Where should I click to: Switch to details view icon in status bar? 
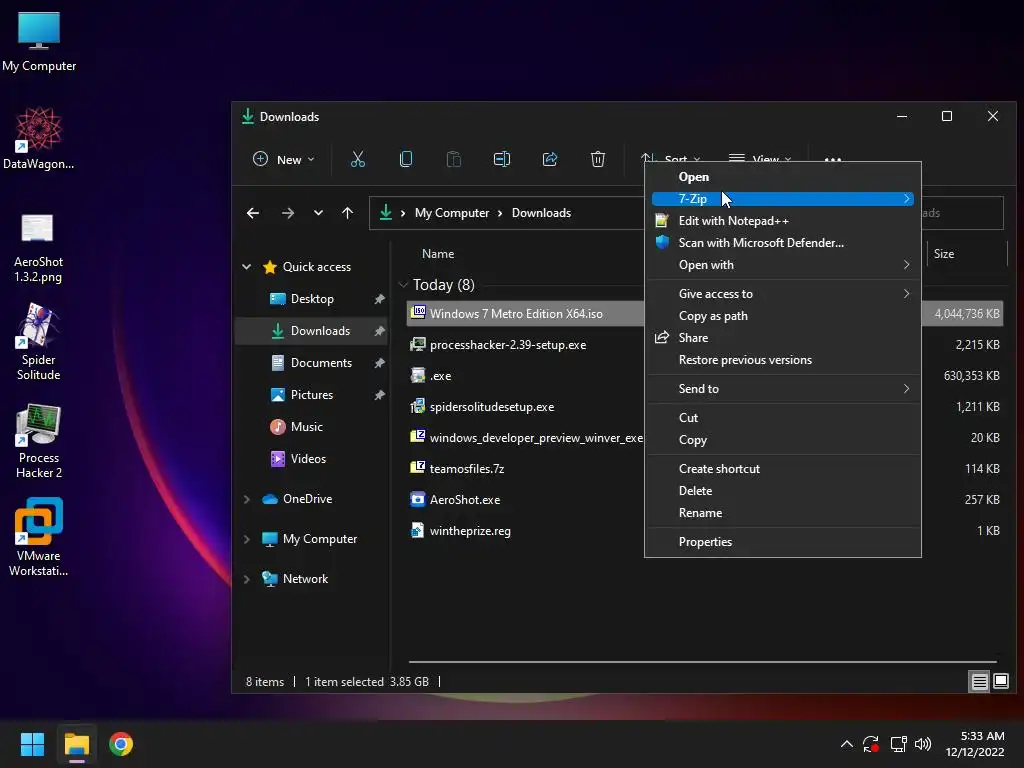[979, 682]
